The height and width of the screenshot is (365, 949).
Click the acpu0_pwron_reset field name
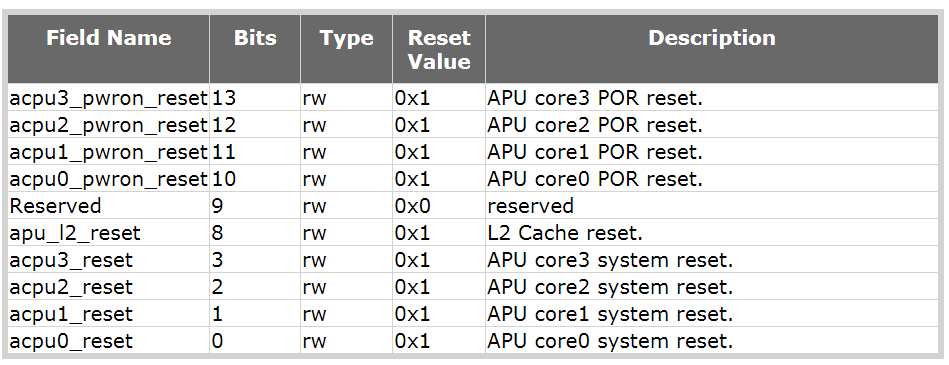[108, 179]
